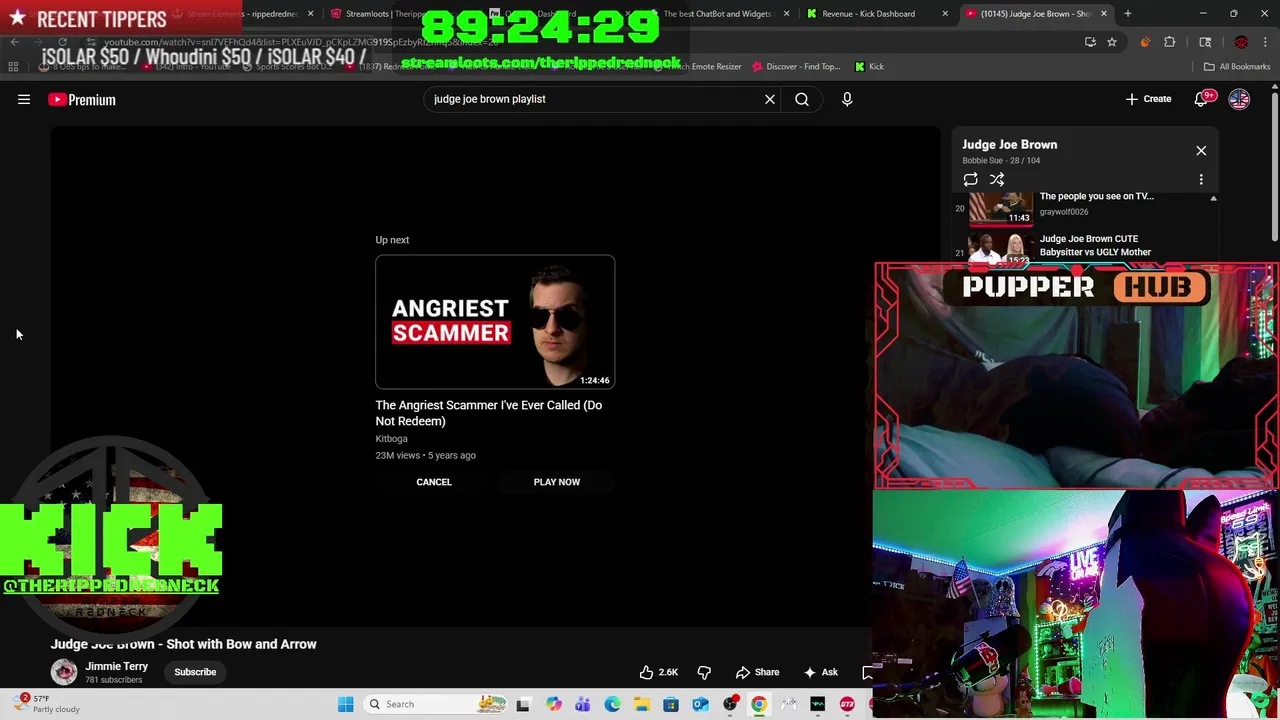Open the YouTube notifications bell
Image resolution: width=1280 pixels, height=720 pixels.
point(1202,99)
